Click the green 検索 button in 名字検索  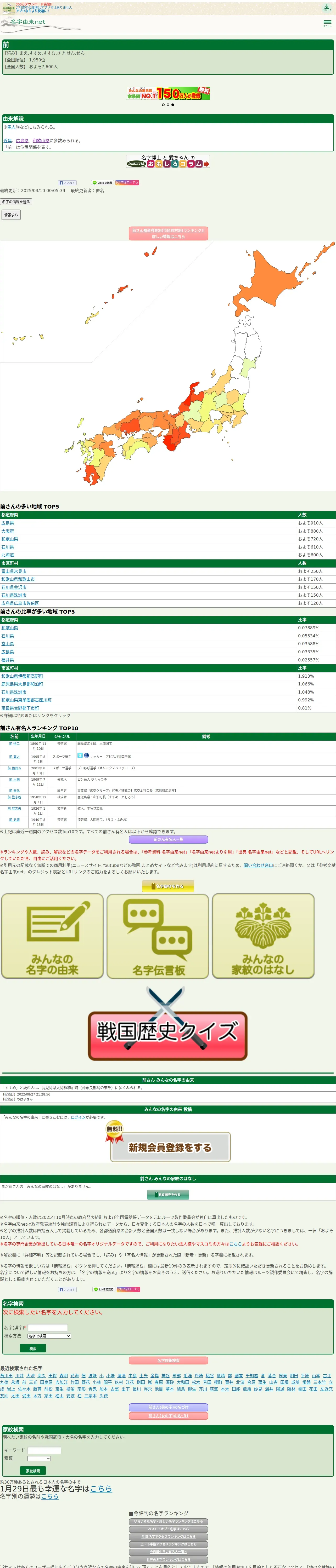pos(33,1348)
